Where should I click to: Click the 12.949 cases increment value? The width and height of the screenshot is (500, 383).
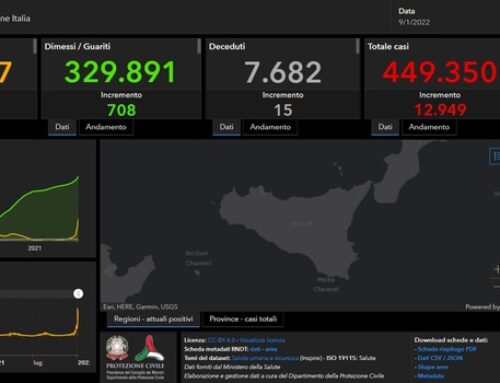point(440,110)
